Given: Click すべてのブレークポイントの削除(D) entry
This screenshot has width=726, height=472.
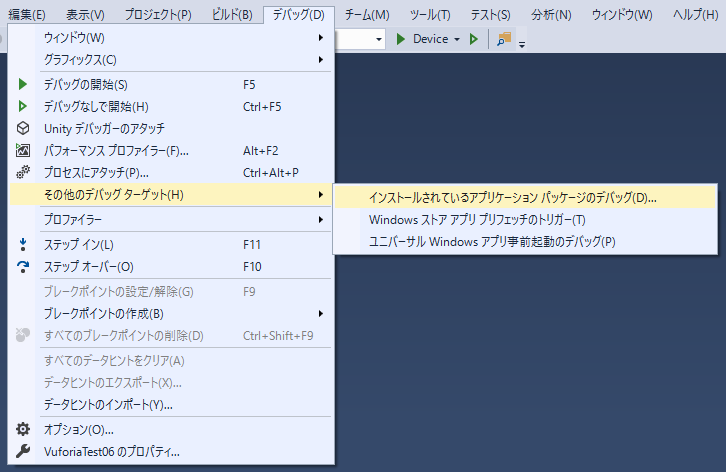Looking at the screenshot, I should (170, 335).
